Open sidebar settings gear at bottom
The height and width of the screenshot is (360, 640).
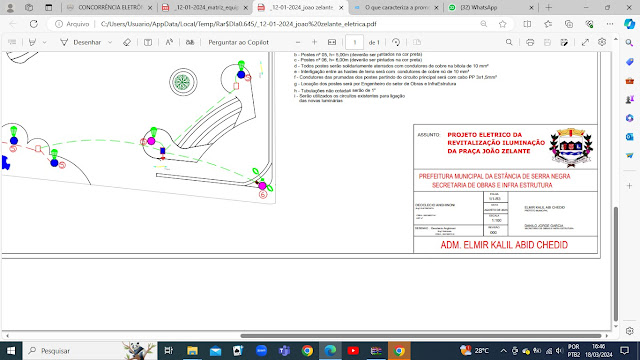tap(629, 331)
